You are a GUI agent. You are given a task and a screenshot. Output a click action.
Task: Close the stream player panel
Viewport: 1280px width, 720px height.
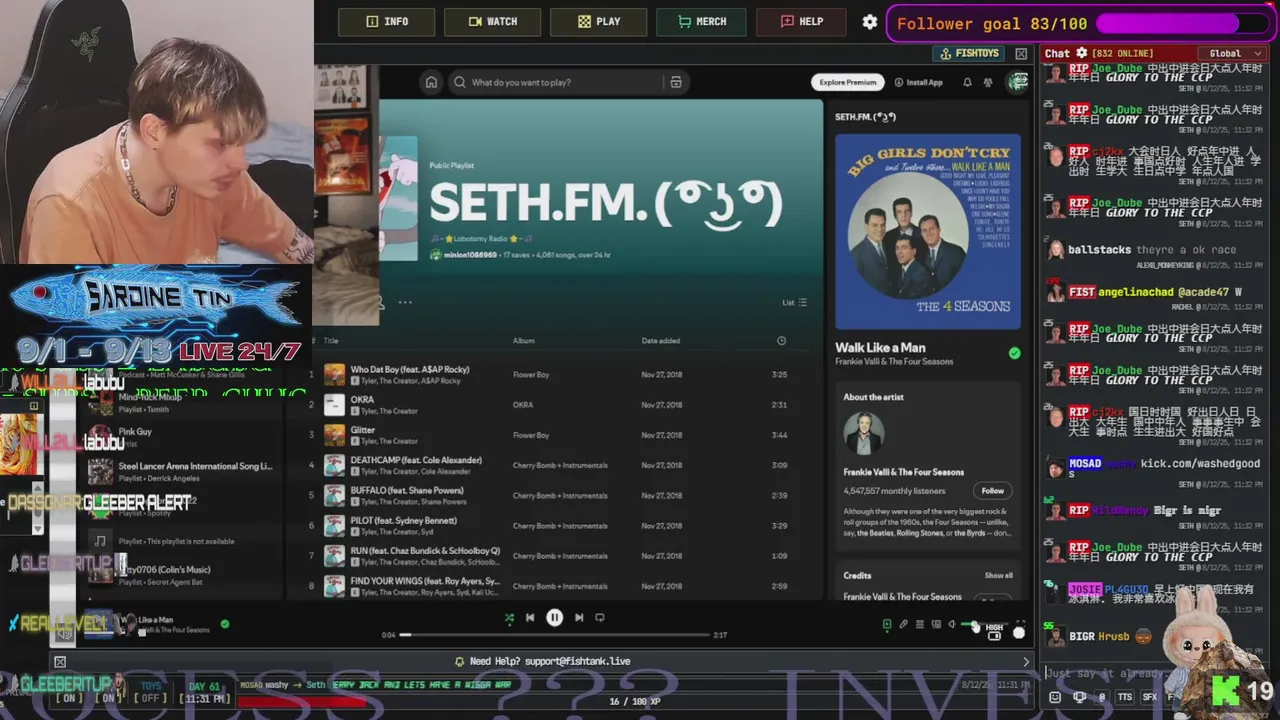click(1021, 53)
